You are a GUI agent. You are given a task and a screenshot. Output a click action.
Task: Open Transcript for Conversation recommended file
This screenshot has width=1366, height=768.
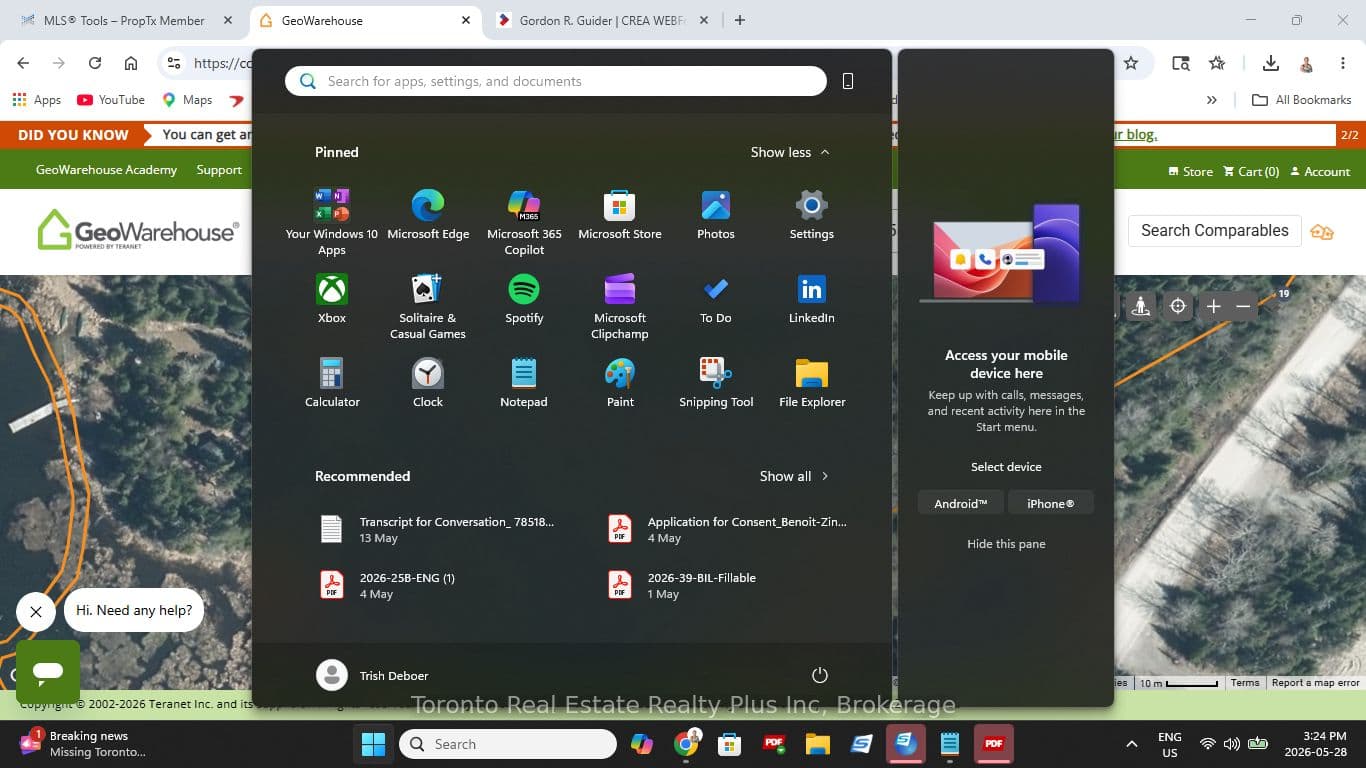440,529
